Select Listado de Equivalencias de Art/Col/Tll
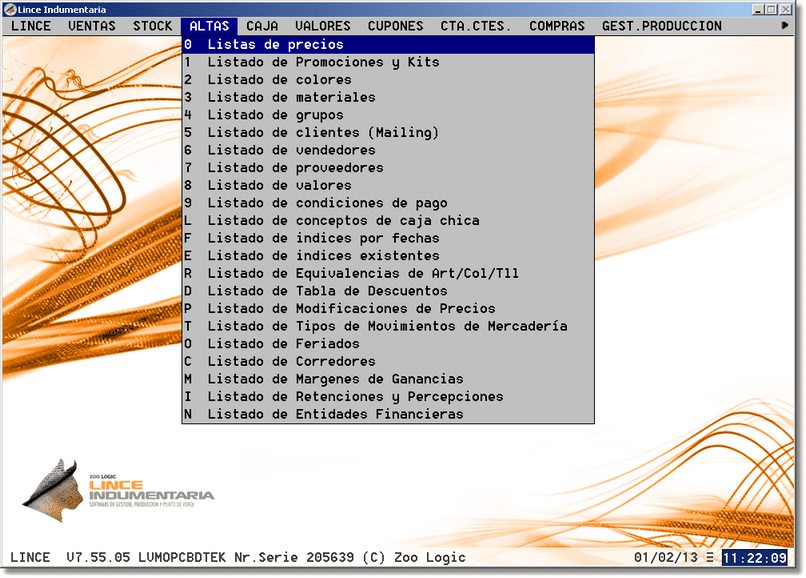Viewport: 806px width, 578px height. pos(389,273)
